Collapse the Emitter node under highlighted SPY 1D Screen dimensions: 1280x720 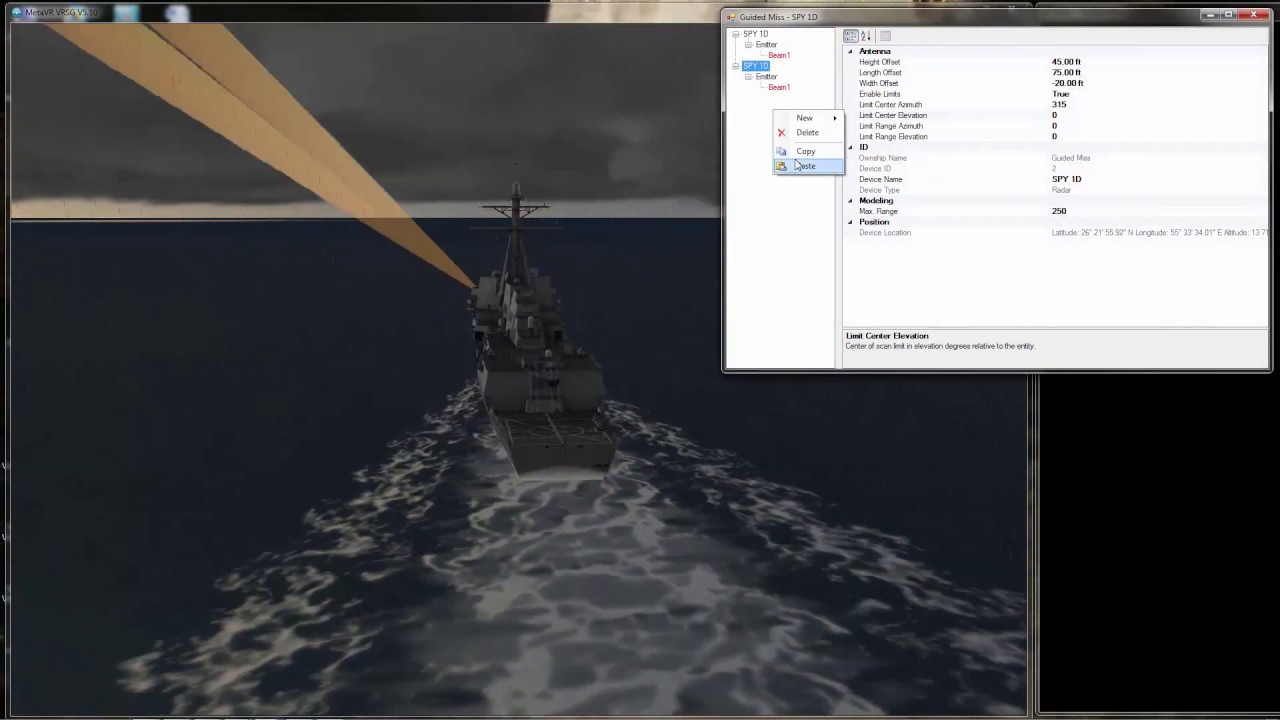[x=748, y=77]
